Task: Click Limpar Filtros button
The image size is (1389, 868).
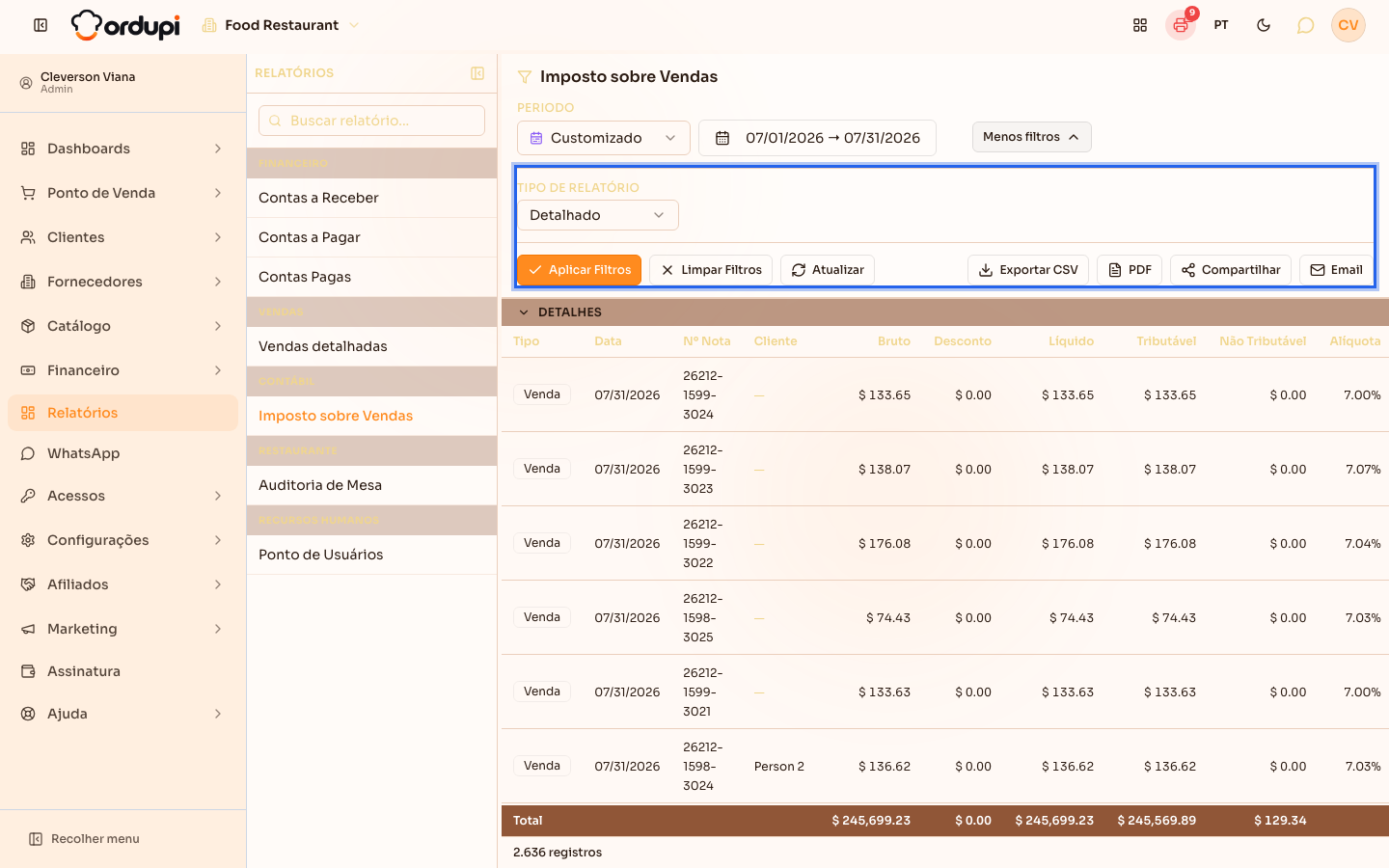Action: (x=711, y=270)
